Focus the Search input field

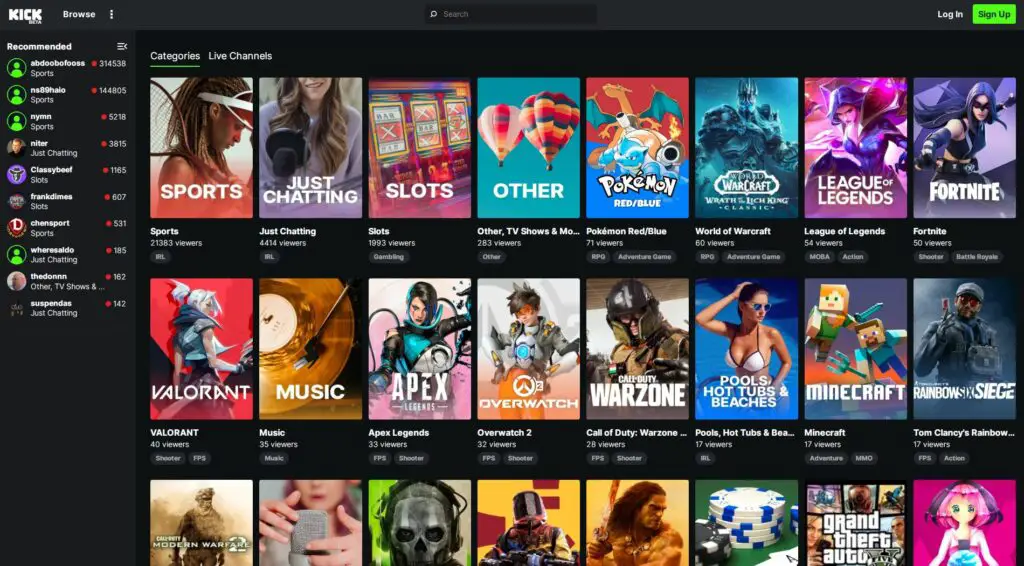tap(511, 14)
